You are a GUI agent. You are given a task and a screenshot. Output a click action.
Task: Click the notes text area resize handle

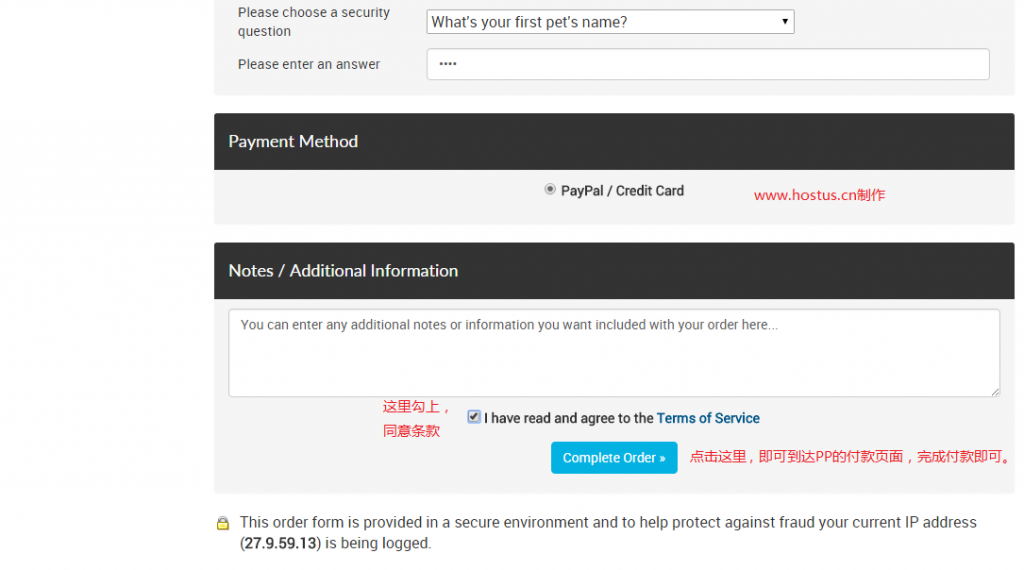[995, 391]
